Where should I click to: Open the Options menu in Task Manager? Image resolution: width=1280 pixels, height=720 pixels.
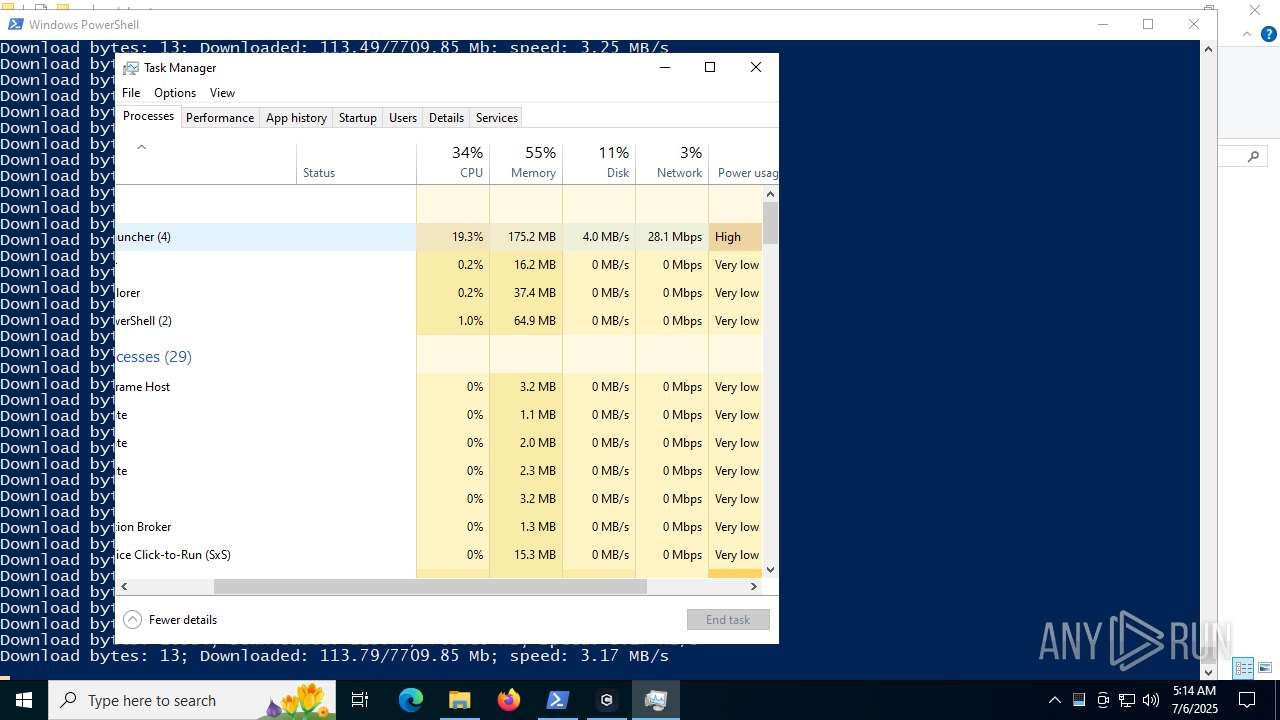tap(175, 93)
